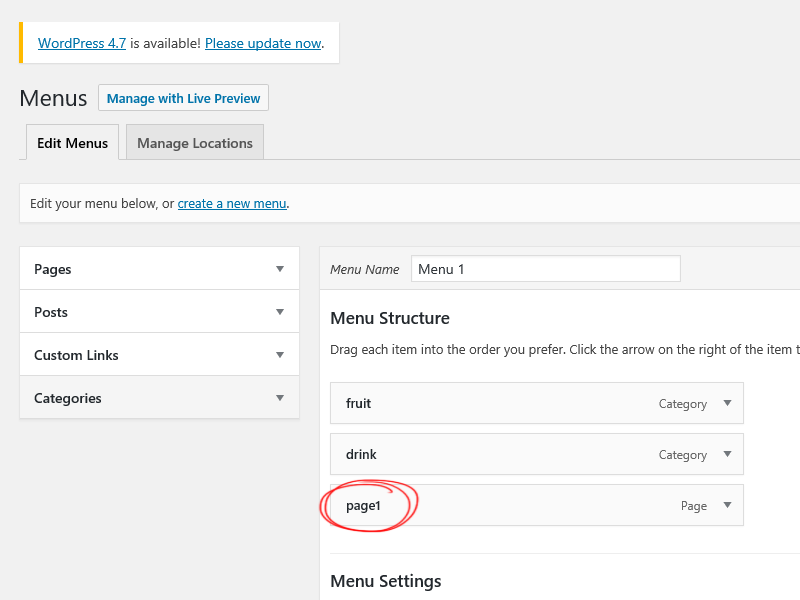The width and height of the screenshot is (800, 600).
Task: Select the Edit Menus tab
Action: [72, 143]
